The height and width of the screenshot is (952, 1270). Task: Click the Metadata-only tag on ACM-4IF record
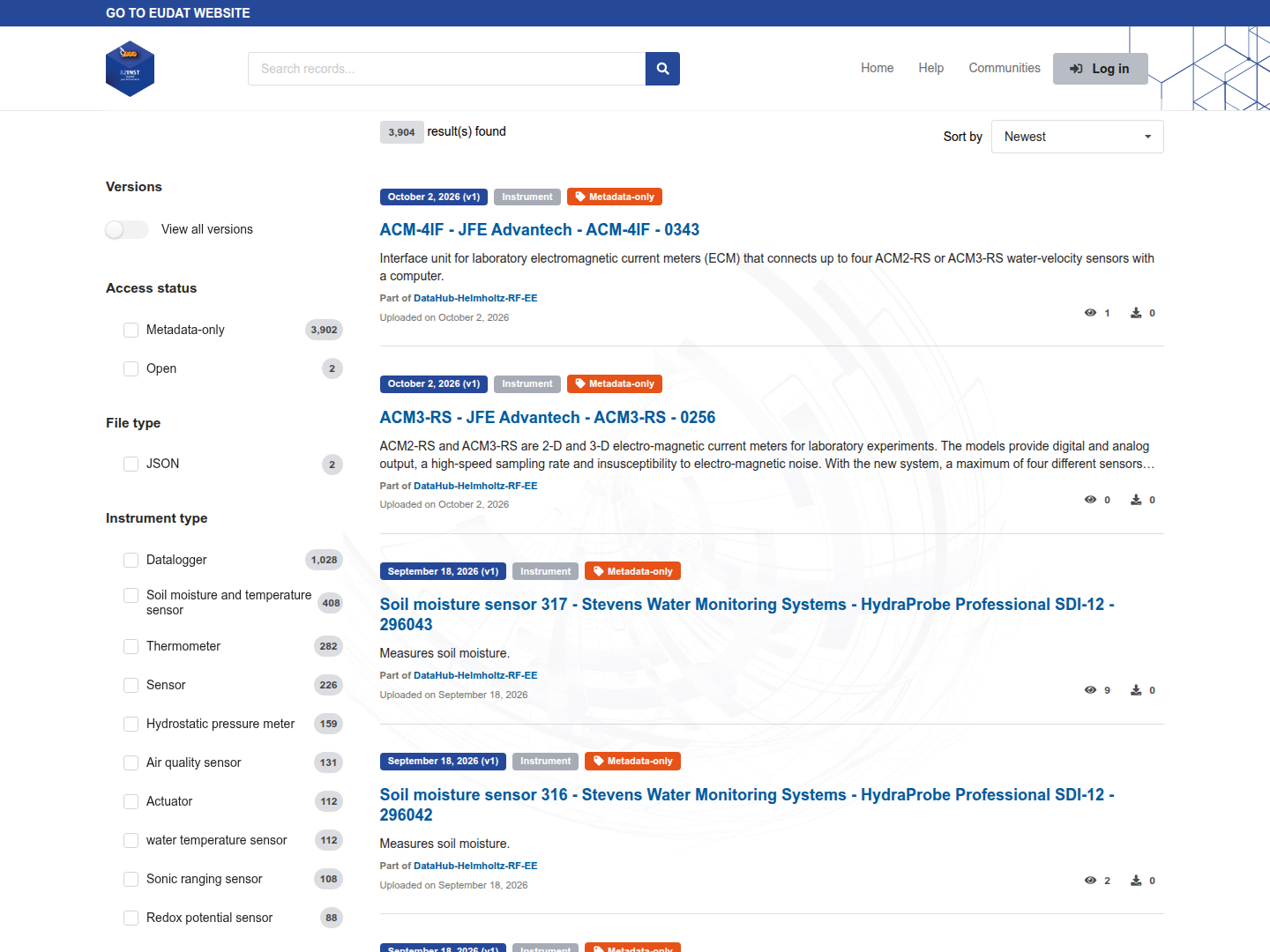pos(615,197)
